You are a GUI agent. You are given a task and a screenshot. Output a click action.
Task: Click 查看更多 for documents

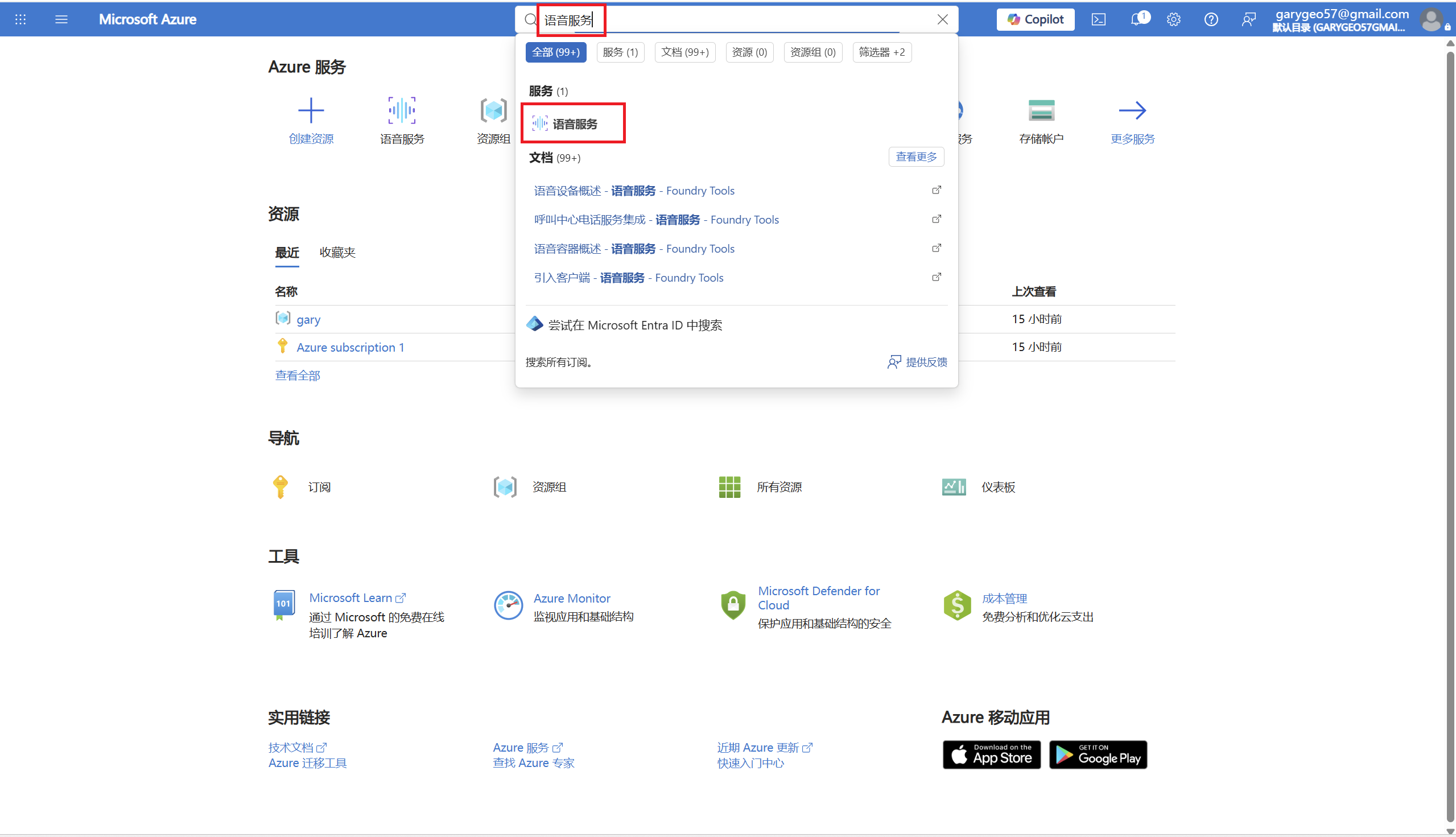tap(916, 157)
